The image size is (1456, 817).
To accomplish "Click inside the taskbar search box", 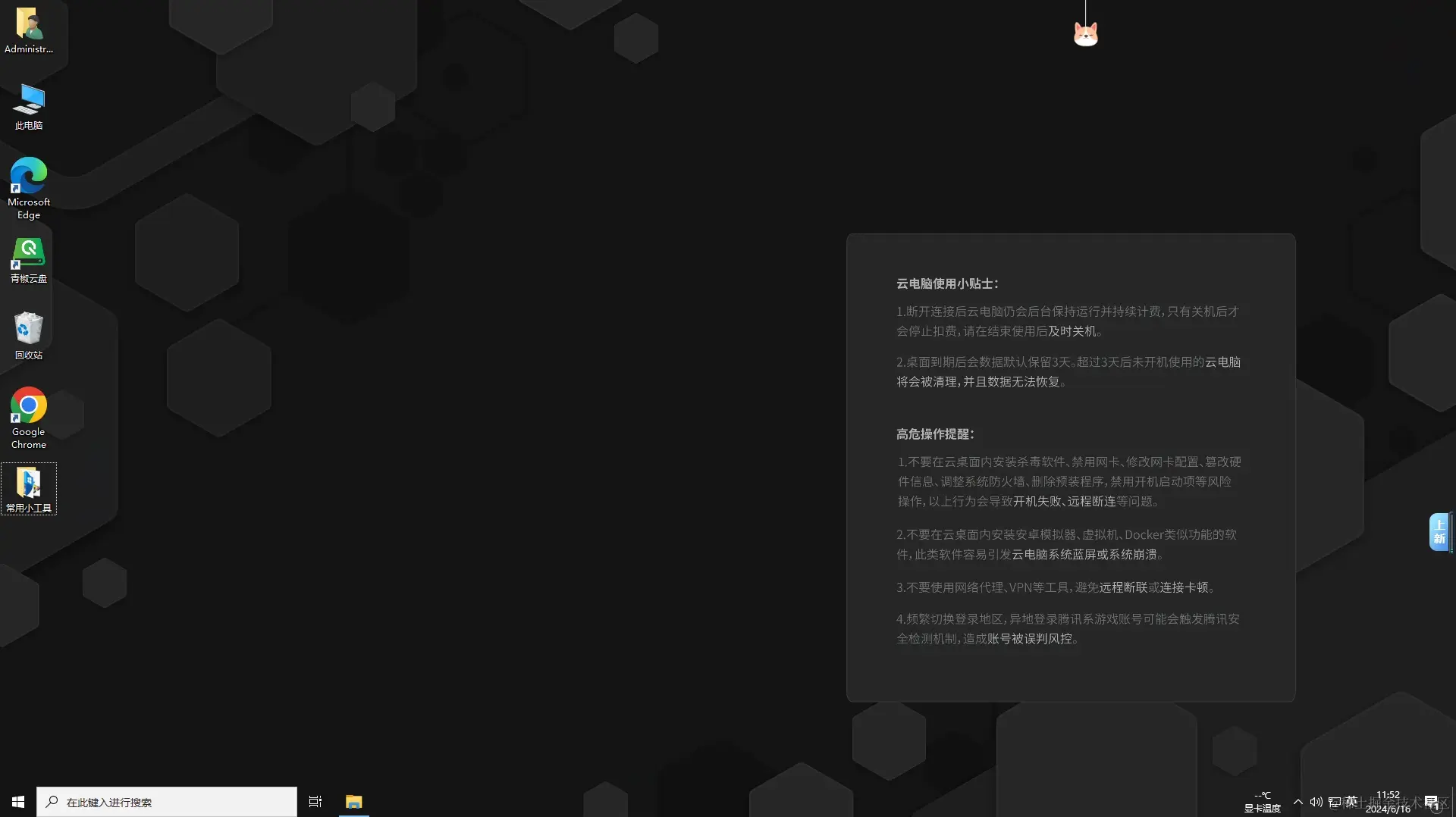I will (167, 802).
